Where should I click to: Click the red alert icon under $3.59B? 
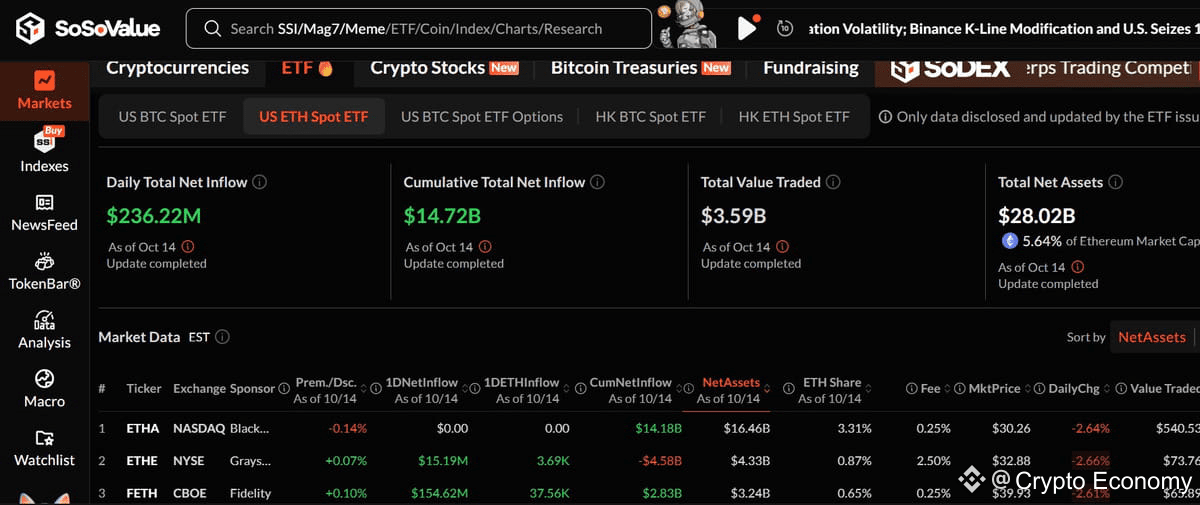[x=782, y=246]
